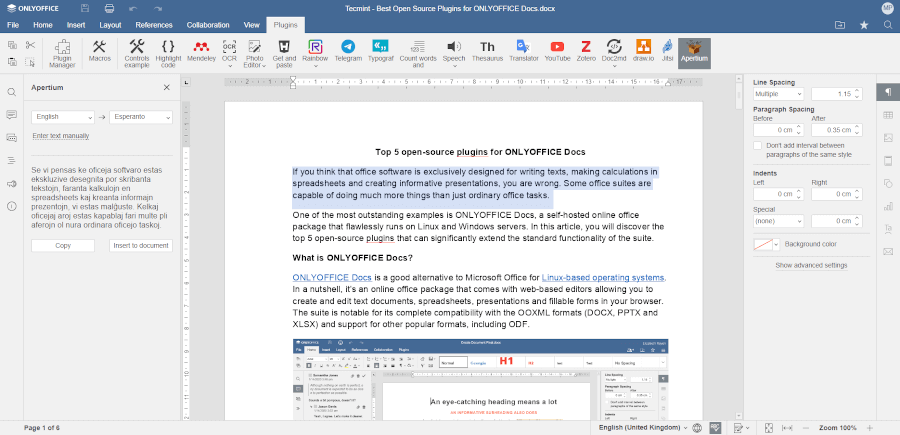Switch to the Insert tab

[x=76, y=25]
